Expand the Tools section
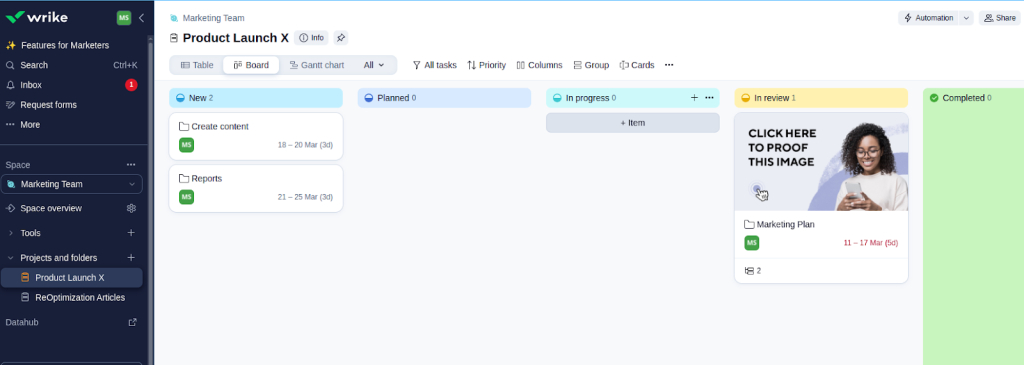Viewport: 1024px width, 365px height. [30, 233]
